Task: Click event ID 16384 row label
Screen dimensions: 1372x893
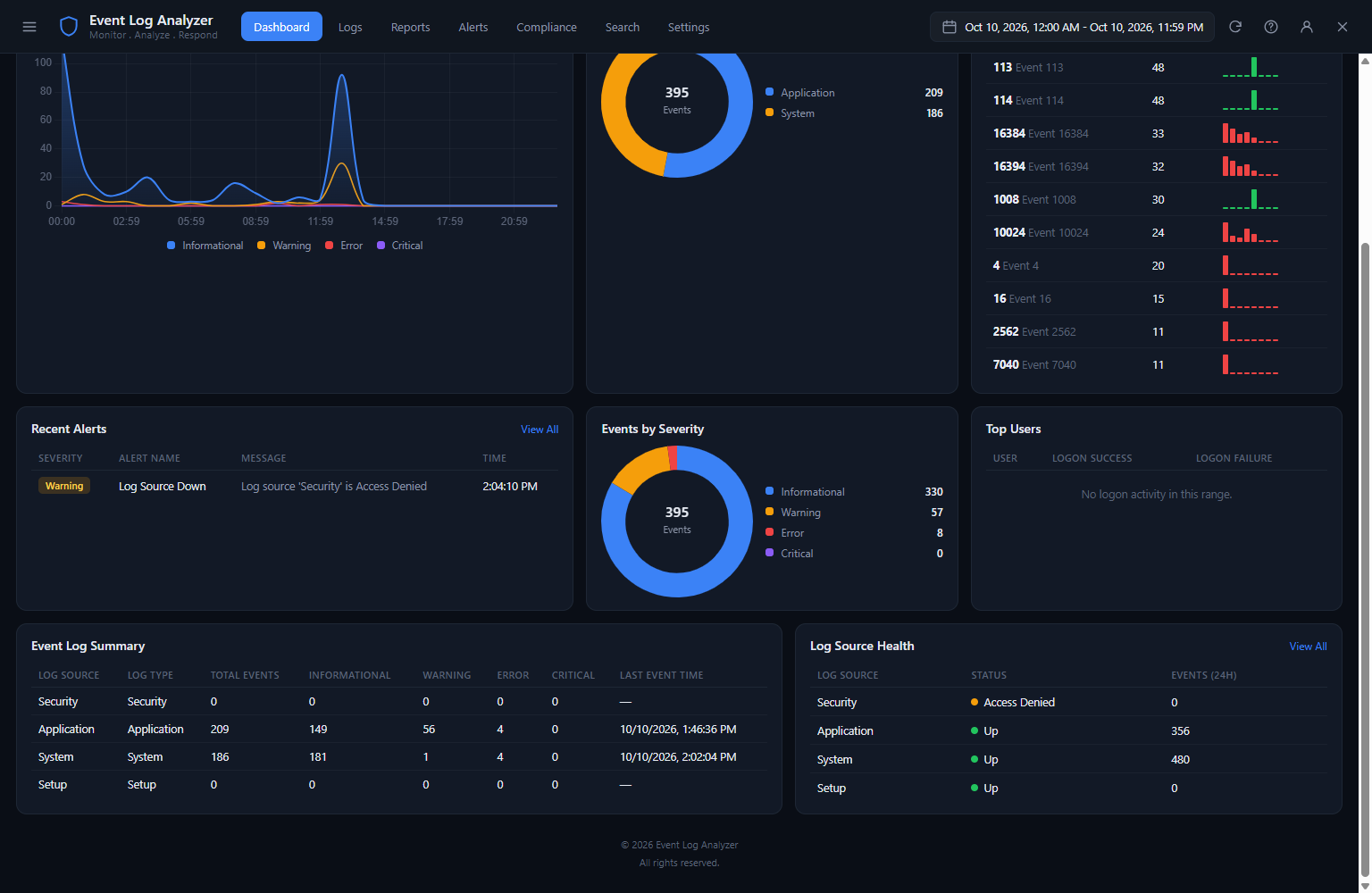Action: [1041, 134]
